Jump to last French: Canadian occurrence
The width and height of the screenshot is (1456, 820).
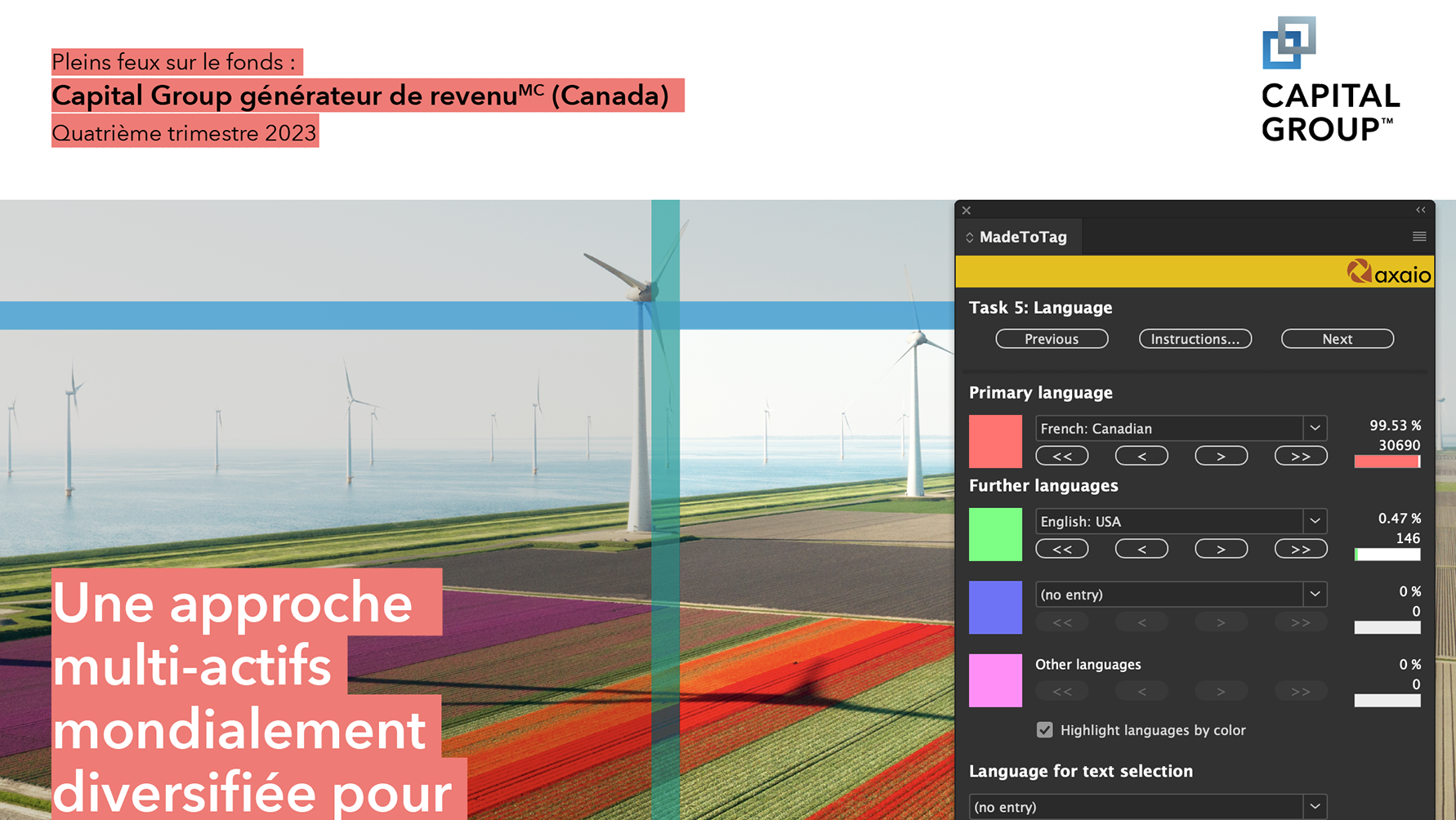1301,457
